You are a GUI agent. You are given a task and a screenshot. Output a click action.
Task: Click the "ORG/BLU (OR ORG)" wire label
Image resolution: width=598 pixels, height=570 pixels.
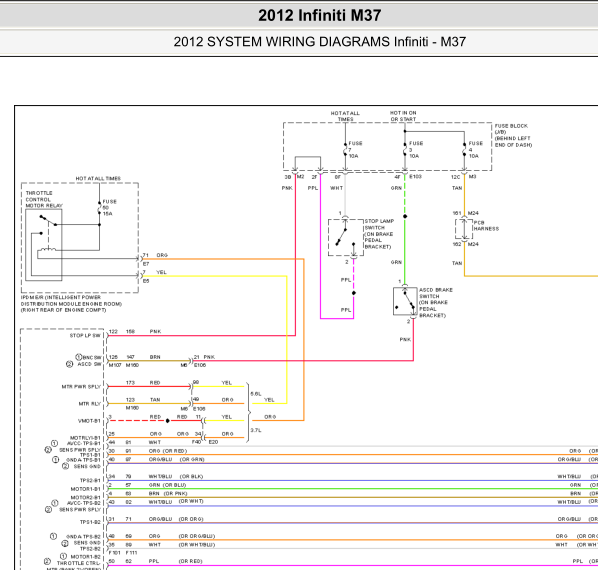point(176,519)
